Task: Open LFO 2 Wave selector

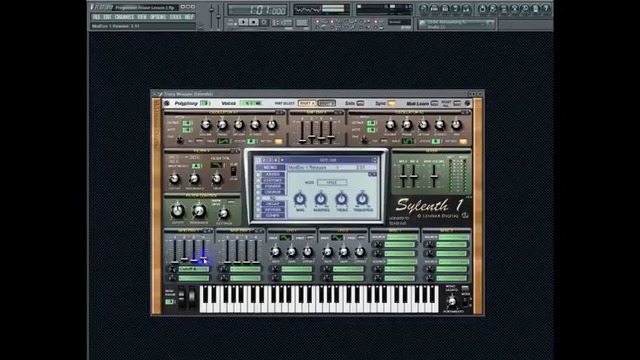Action: coord(337,238)
